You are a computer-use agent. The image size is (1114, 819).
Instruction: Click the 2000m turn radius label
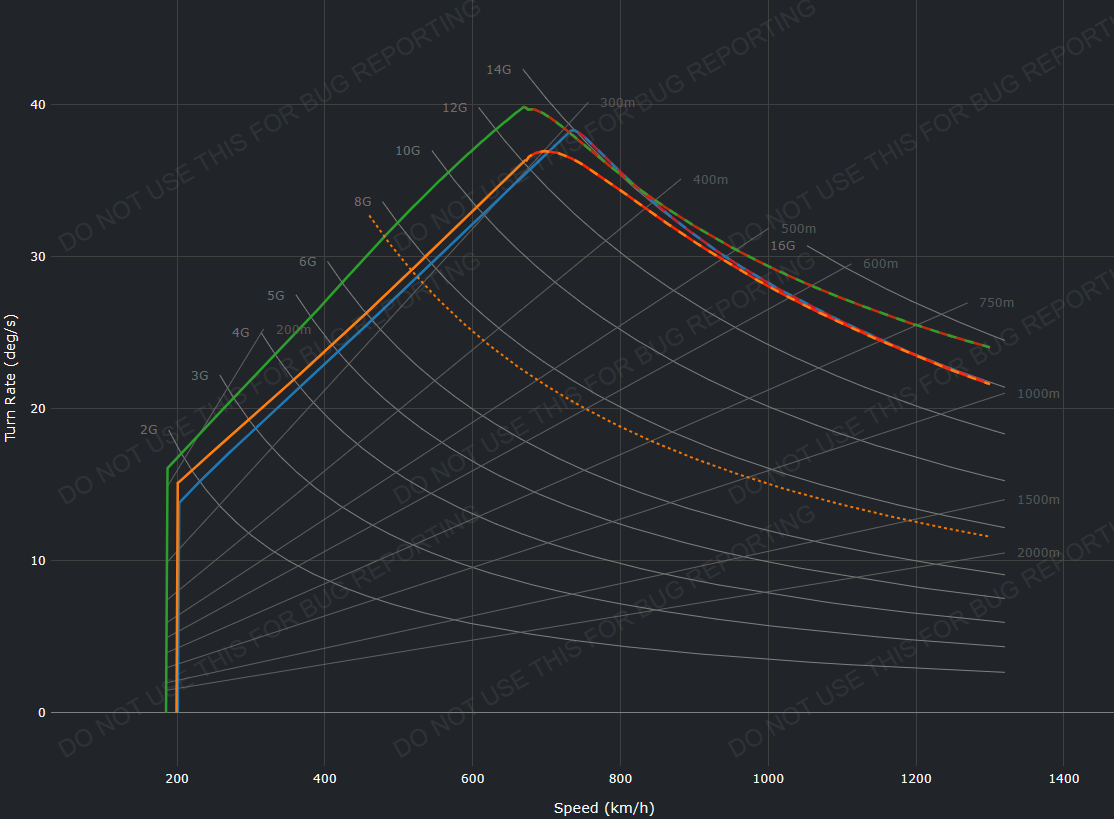pyautogui.click(x=1038, y=553)
